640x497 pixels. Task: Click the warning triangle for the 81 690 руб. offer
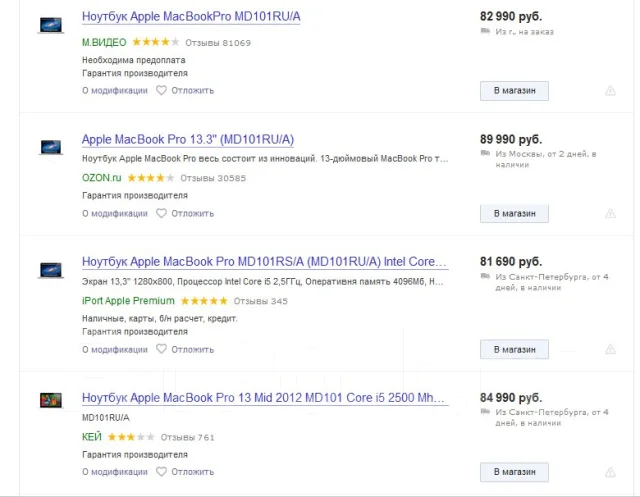point(610,349)
